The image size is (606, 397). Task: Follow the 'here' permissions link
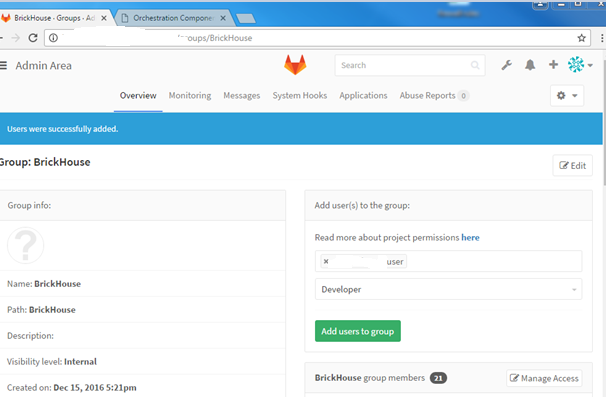coord(470,237)
